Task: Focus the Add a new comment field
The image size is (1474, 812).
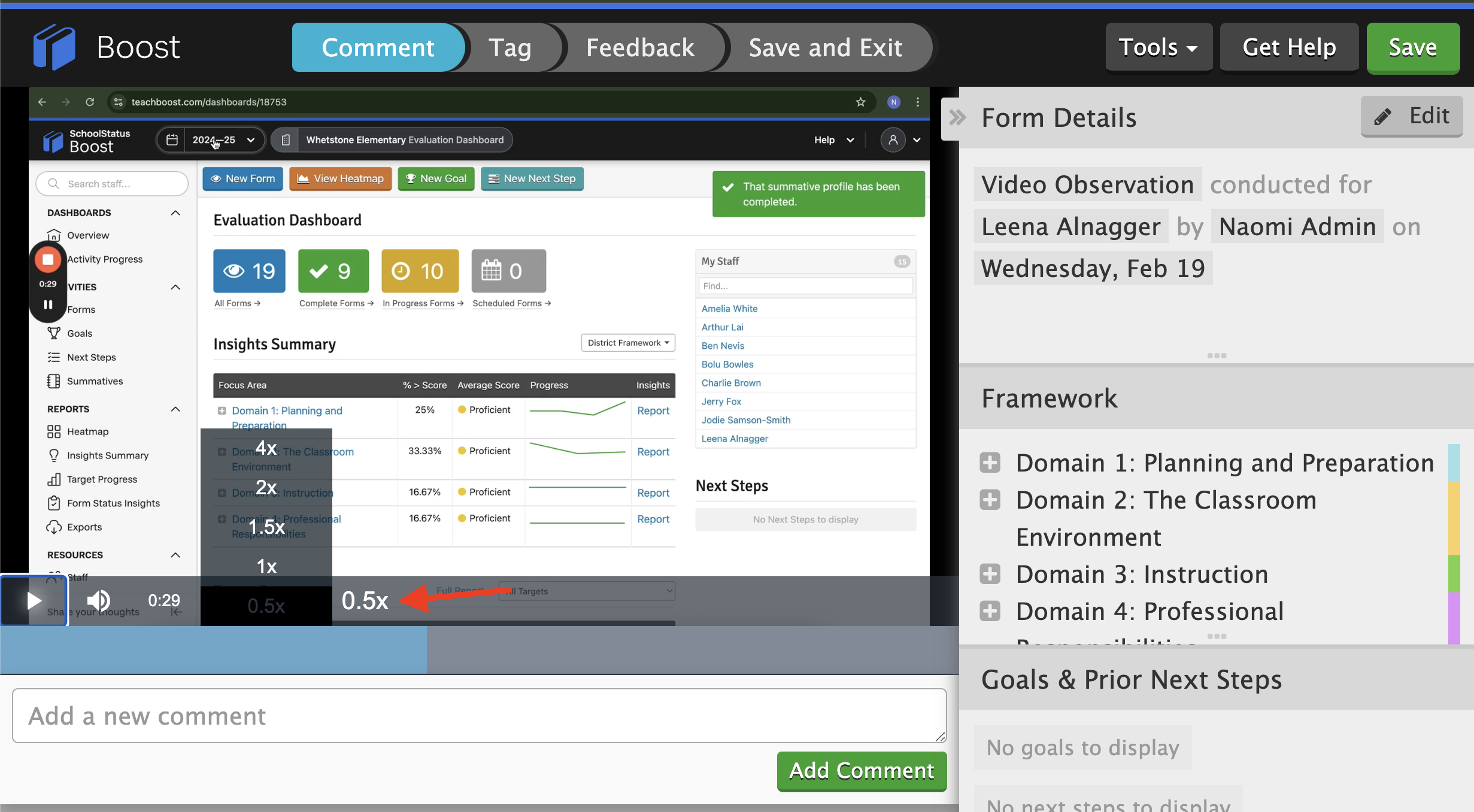Action: [479, 716]
